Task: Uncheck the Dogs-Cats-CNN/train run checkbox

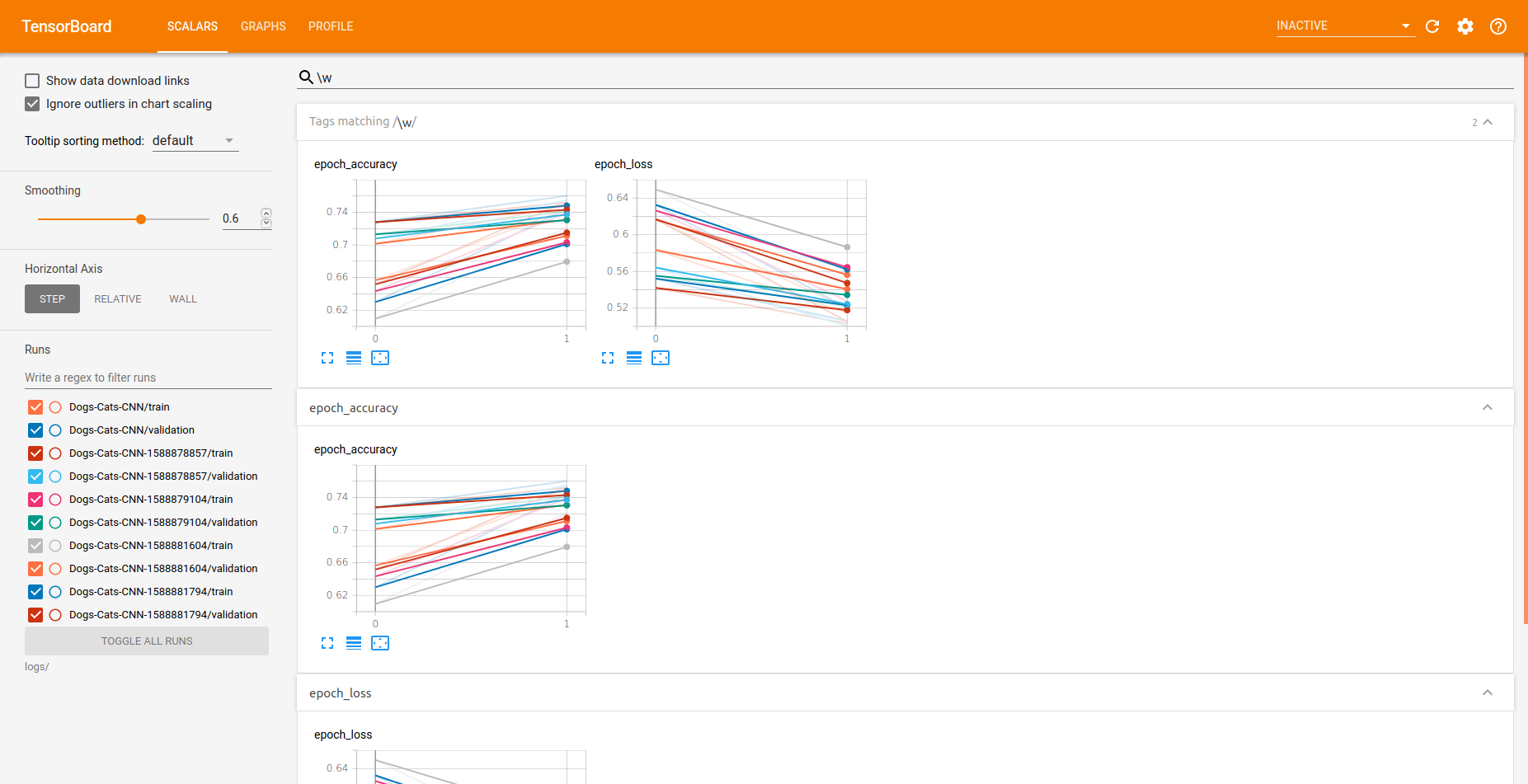Action: tap(35, 407)
